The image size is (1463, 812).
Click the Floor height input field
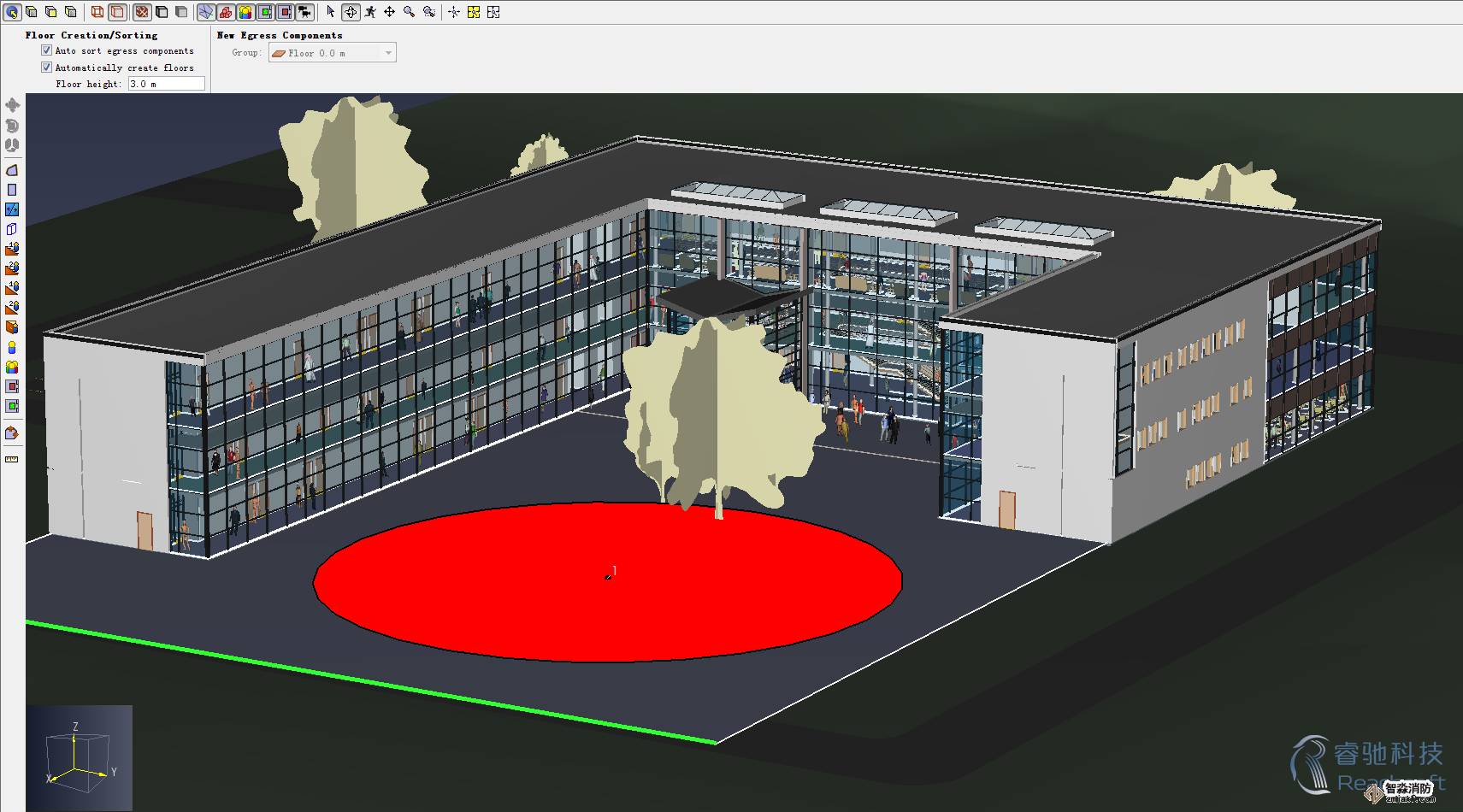click(x=166, y=84)
